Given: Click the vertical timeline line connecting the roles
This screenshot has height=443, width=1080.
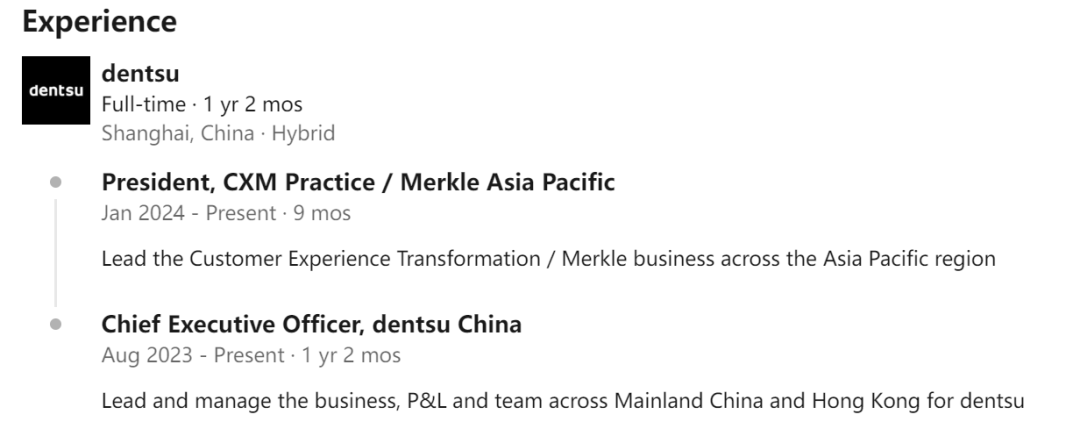Looking at the screenshot, I should 56,253.
